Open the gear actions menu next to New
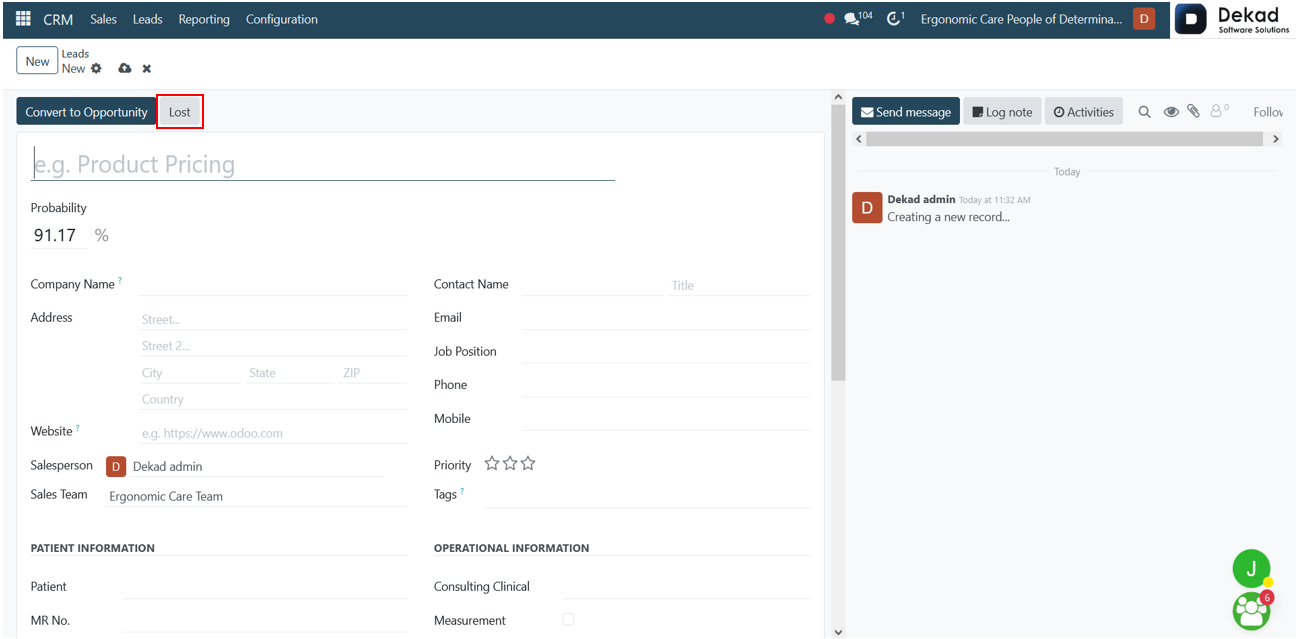The image size is (1297, 639). click(96, 69)
